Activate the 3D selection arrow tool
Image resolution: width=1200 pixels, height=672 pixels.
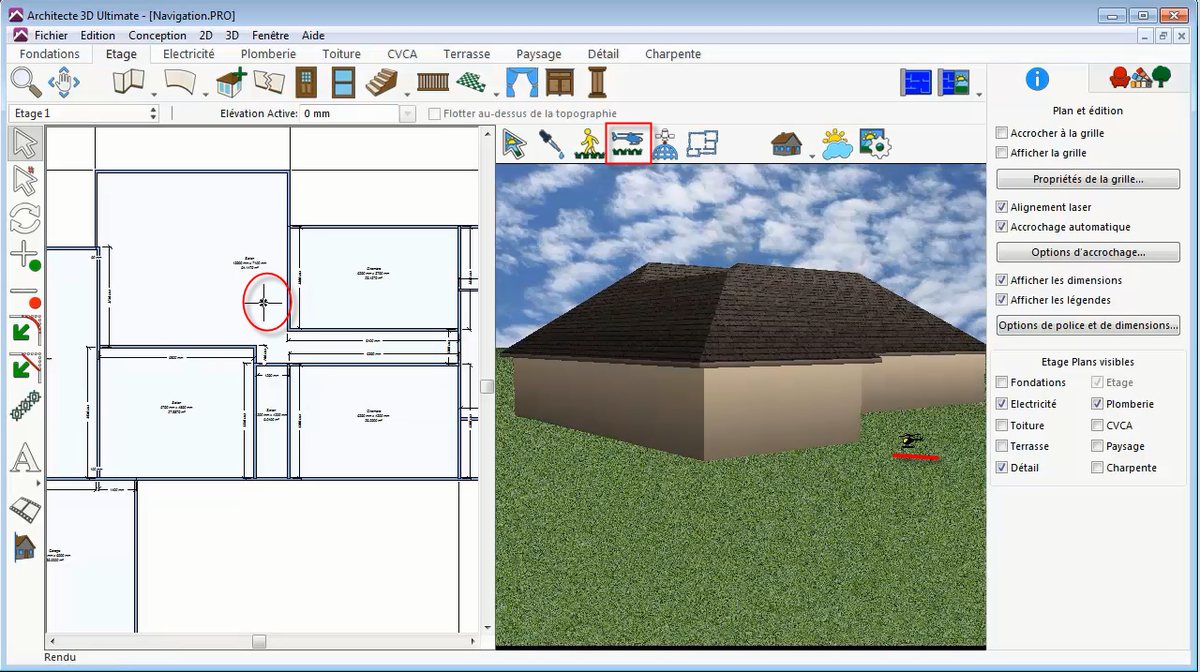514,144
